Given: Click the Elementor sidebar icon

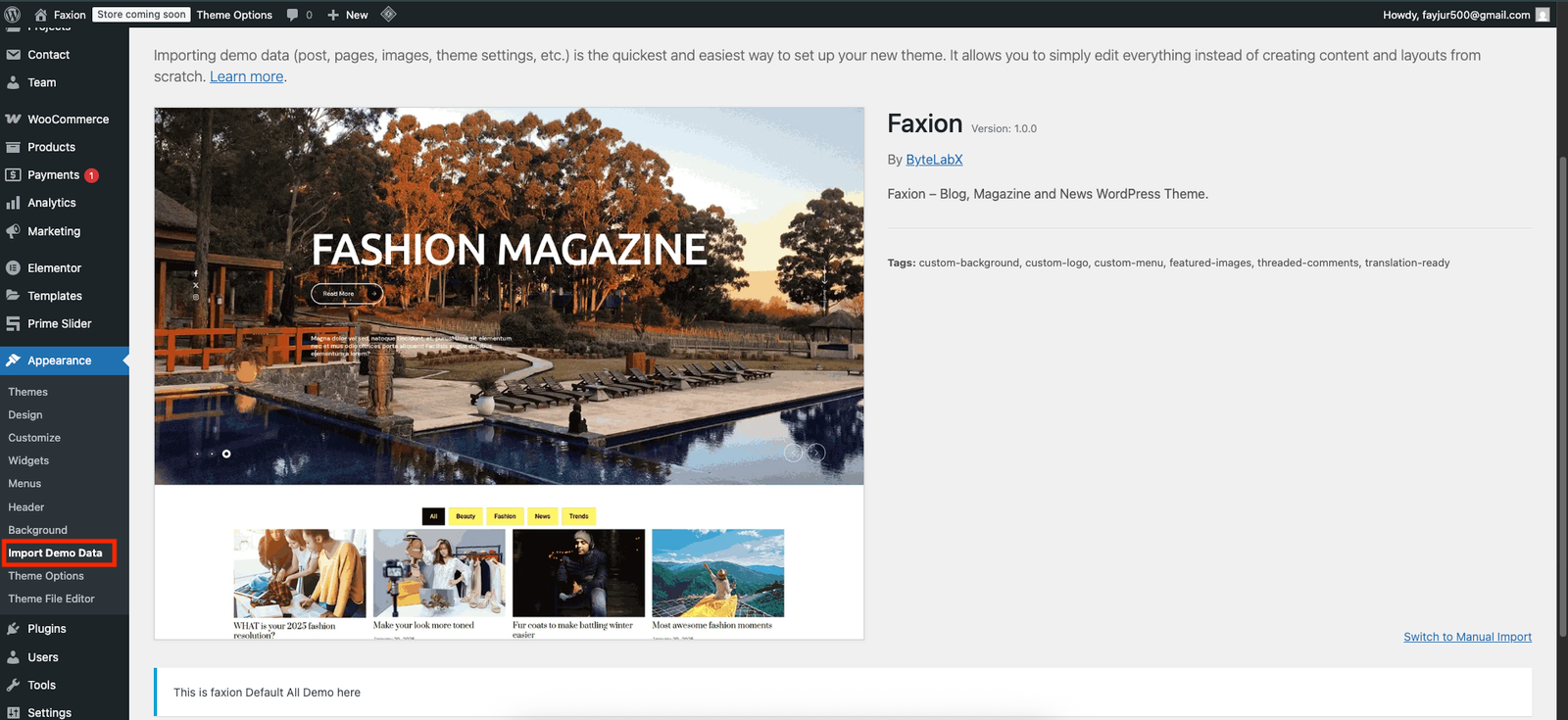Looking at the screenshot, I should click(x=13, y=268).
